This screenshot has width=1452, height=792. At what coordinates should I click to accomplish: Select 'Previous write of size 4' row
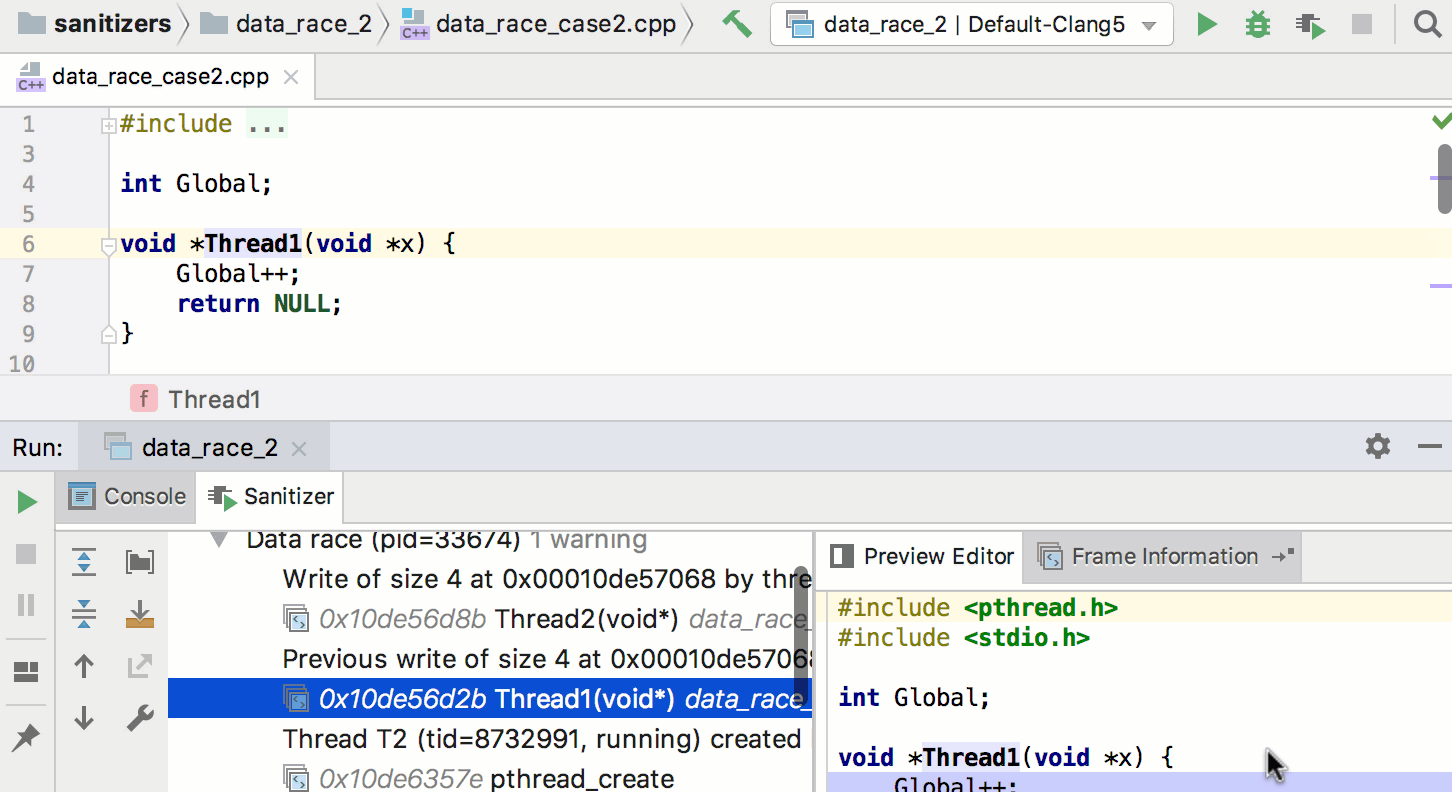point(546,659)
